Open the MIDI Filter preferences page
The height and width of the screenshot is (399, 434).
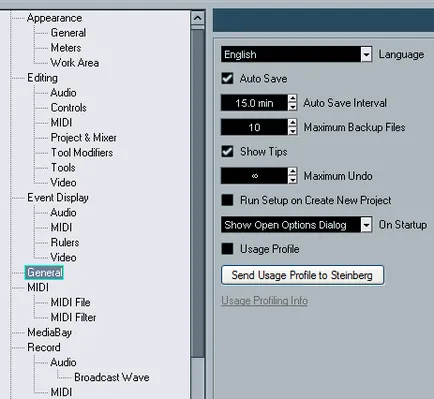coord(73,317)
